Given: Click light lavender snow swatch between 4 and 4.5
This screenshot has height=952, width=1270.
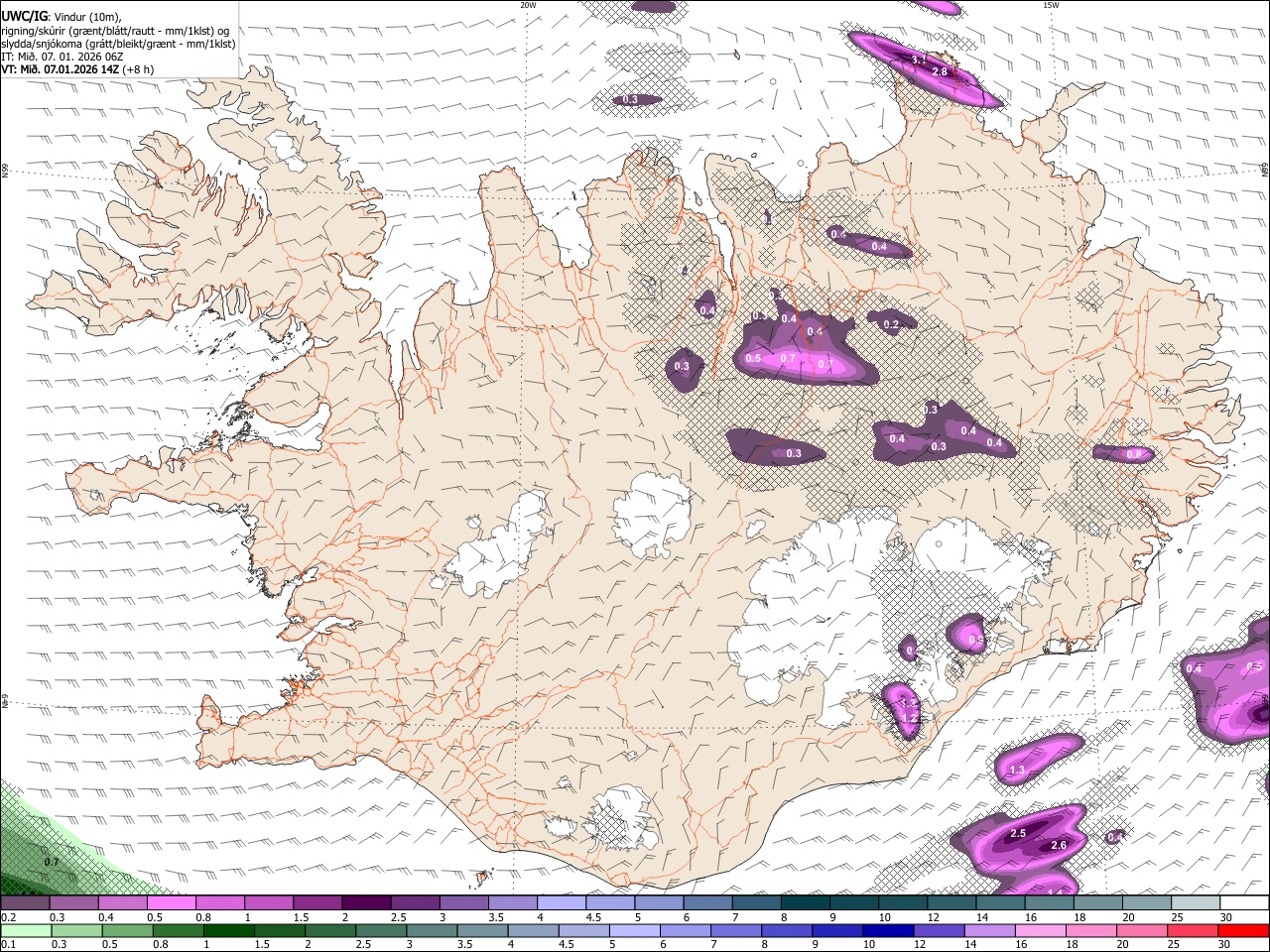Looking at the screenshot, I should [561, 903].
